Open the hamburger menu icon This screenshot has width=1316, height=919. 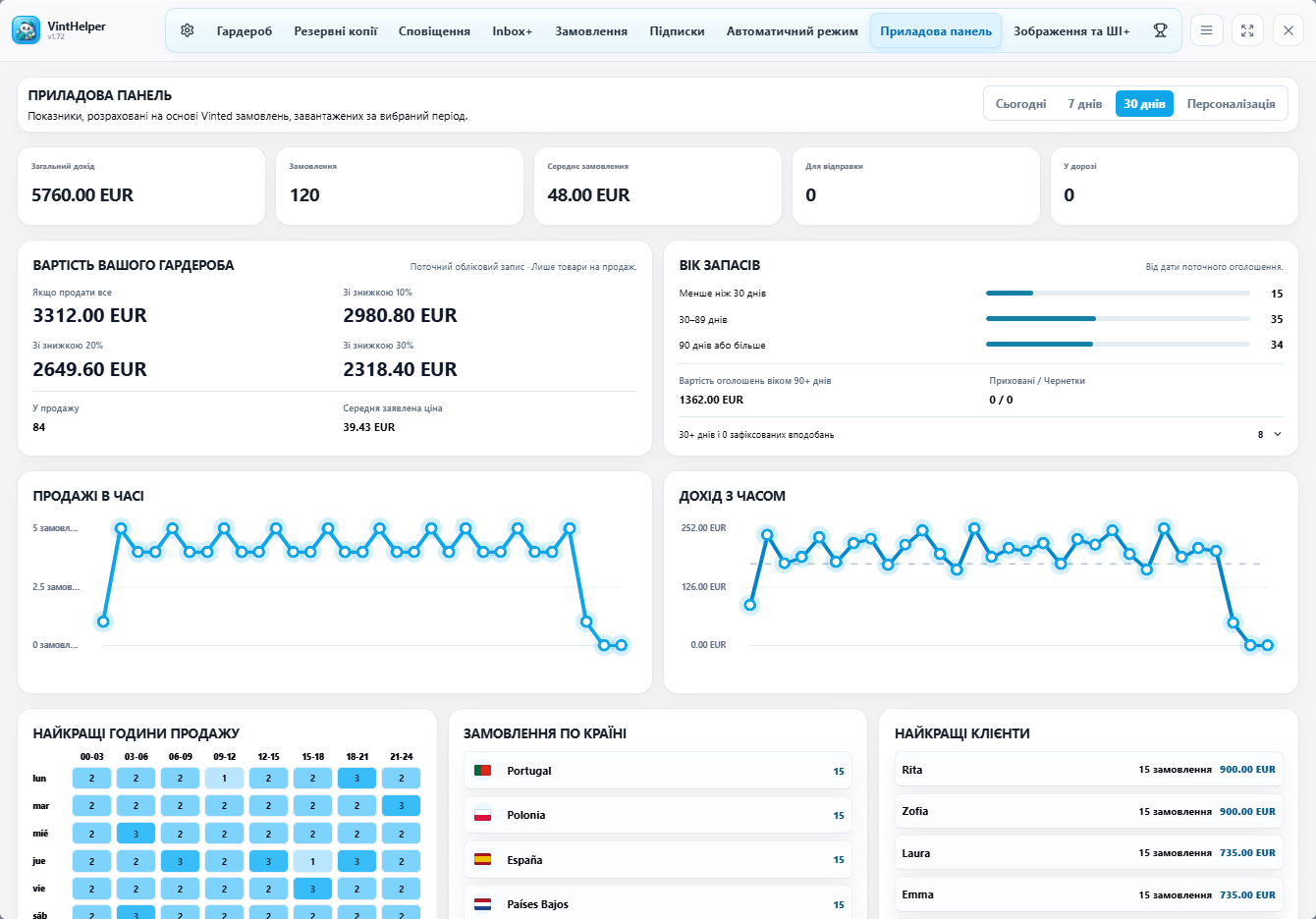[x=1206, y=30]
